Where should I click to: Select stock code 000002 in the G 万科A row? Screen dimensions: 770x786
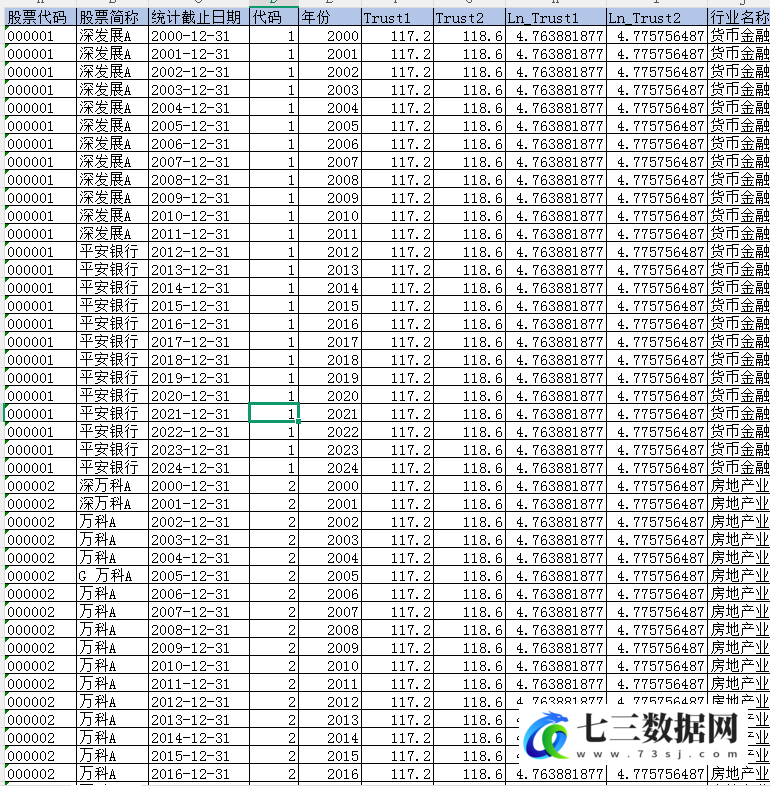(41, 576)
